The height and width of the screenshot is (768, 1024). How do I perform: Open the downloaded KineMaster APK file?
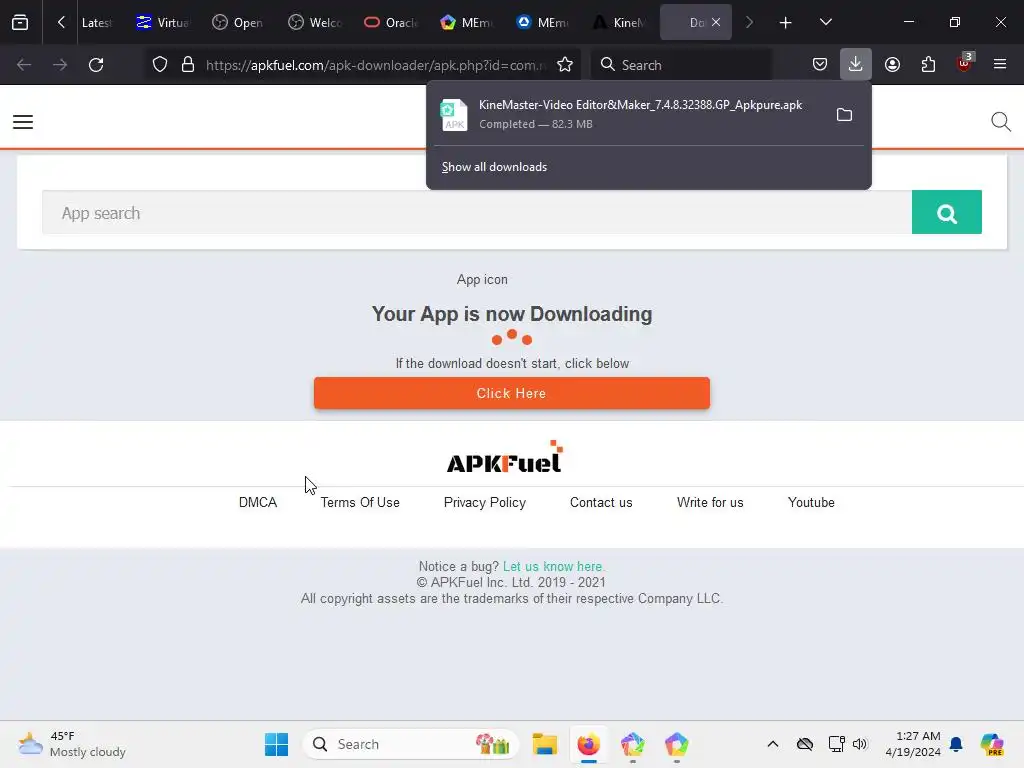coord(621,114)
